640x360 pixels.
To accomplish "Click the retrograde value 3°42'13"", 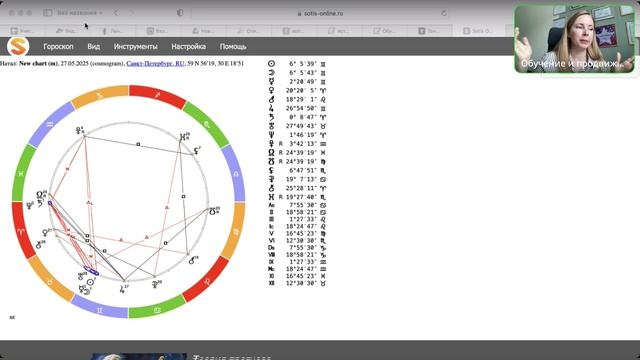I will click(x=303, y=144).
